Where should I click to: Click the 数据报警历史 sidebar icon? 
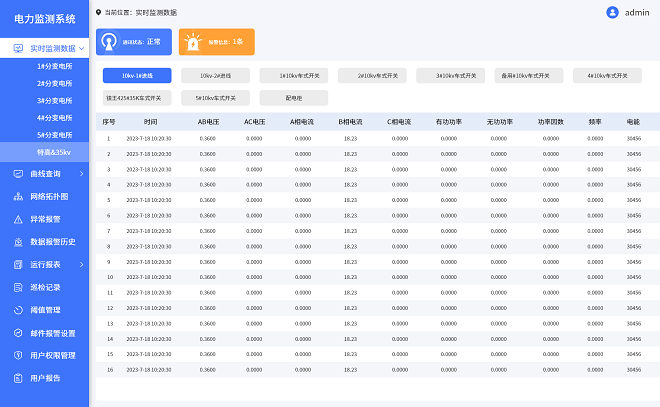tap(18, 242)
